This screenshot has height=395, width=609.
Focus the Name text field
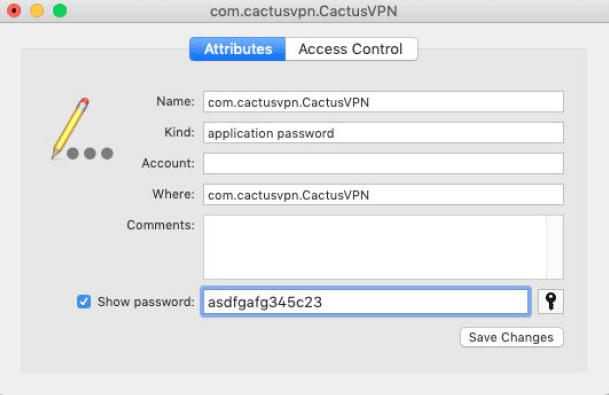pos(383,102)
